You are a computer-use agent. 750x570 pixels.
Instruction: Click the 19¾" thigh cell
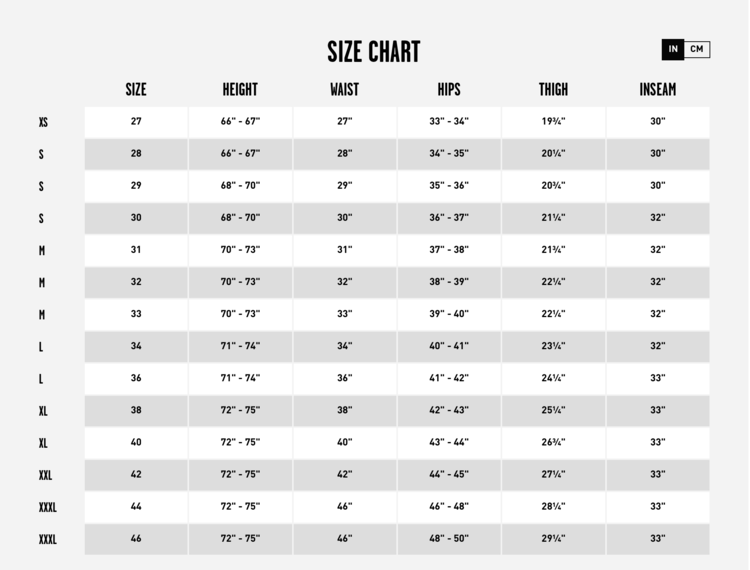click(x=553, y=122)
